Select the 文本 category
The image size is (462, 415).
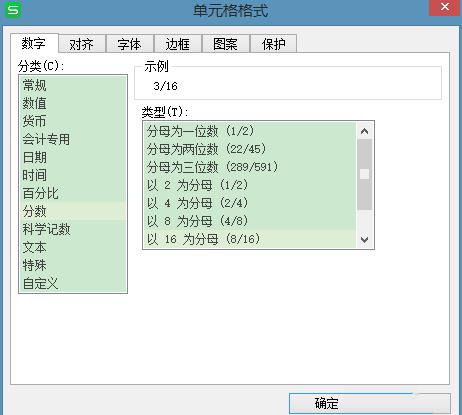[73, 247]
